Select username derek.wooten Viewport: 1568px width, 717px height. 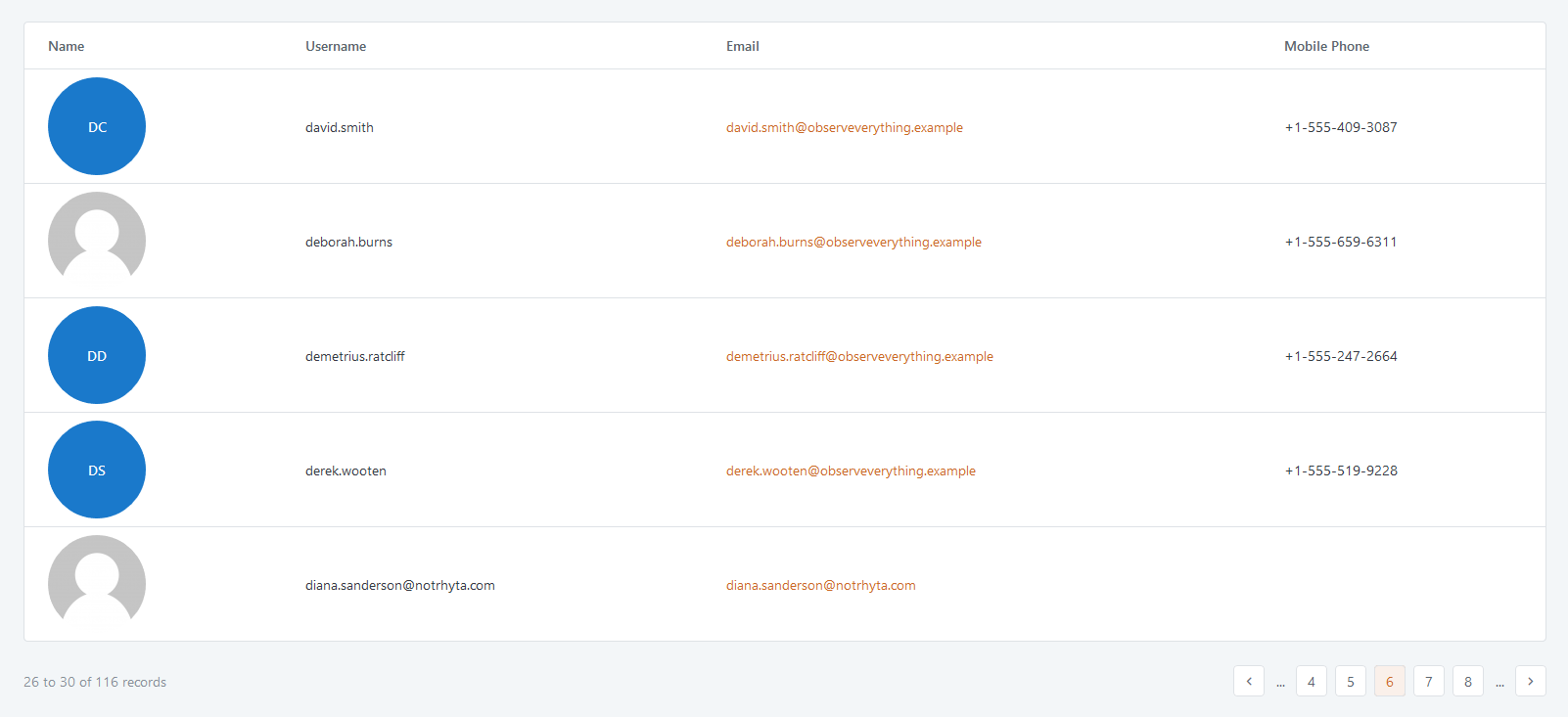pyautogui.click(x=346, y=471)
